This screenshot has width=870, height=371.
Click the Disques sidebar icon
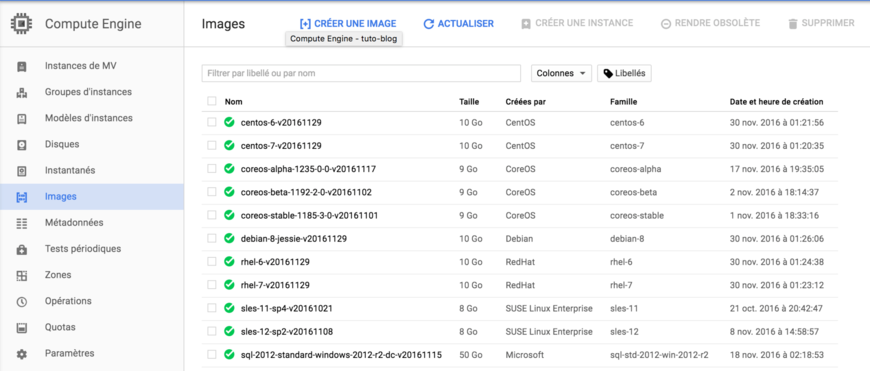(22, 145)
